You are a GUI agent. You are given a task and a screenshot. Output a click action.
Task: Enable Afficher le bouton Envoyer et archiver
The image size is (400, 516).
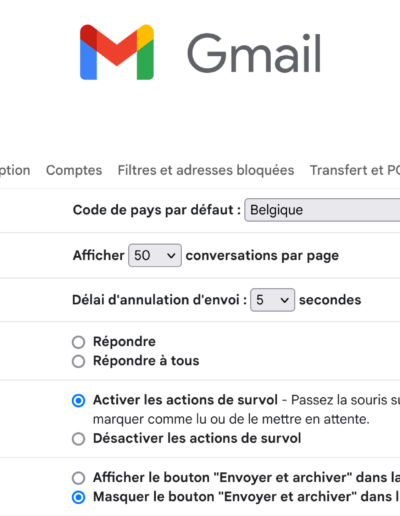(x=78, y=478)
